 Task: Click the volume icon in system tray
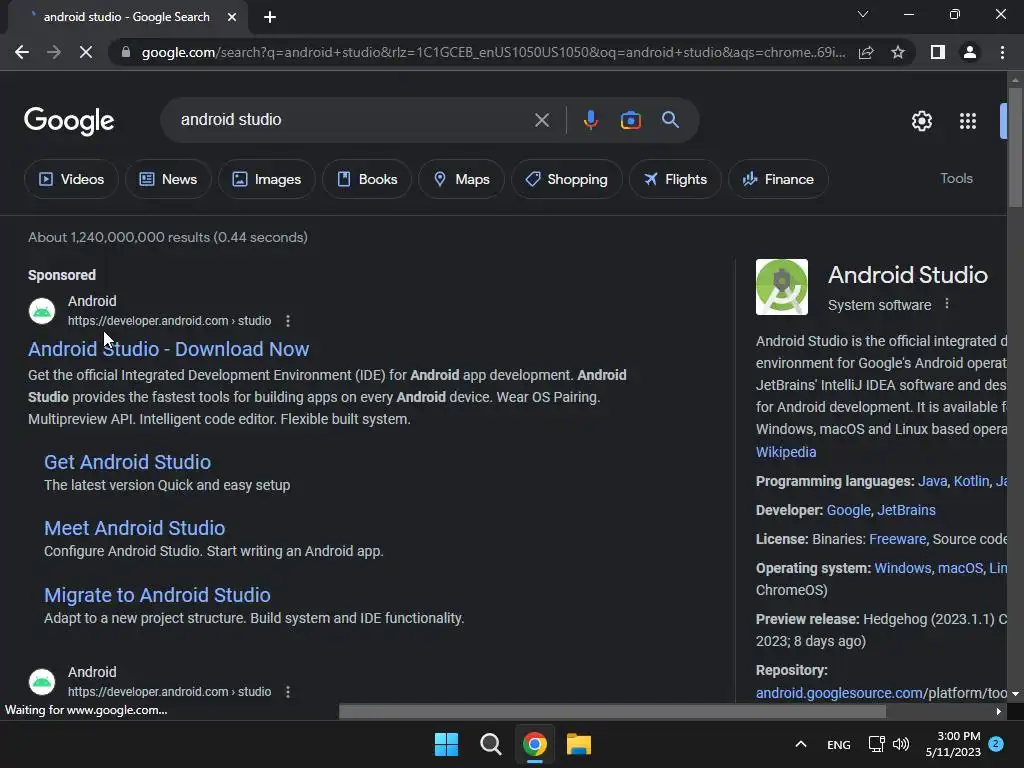(901, 744)
